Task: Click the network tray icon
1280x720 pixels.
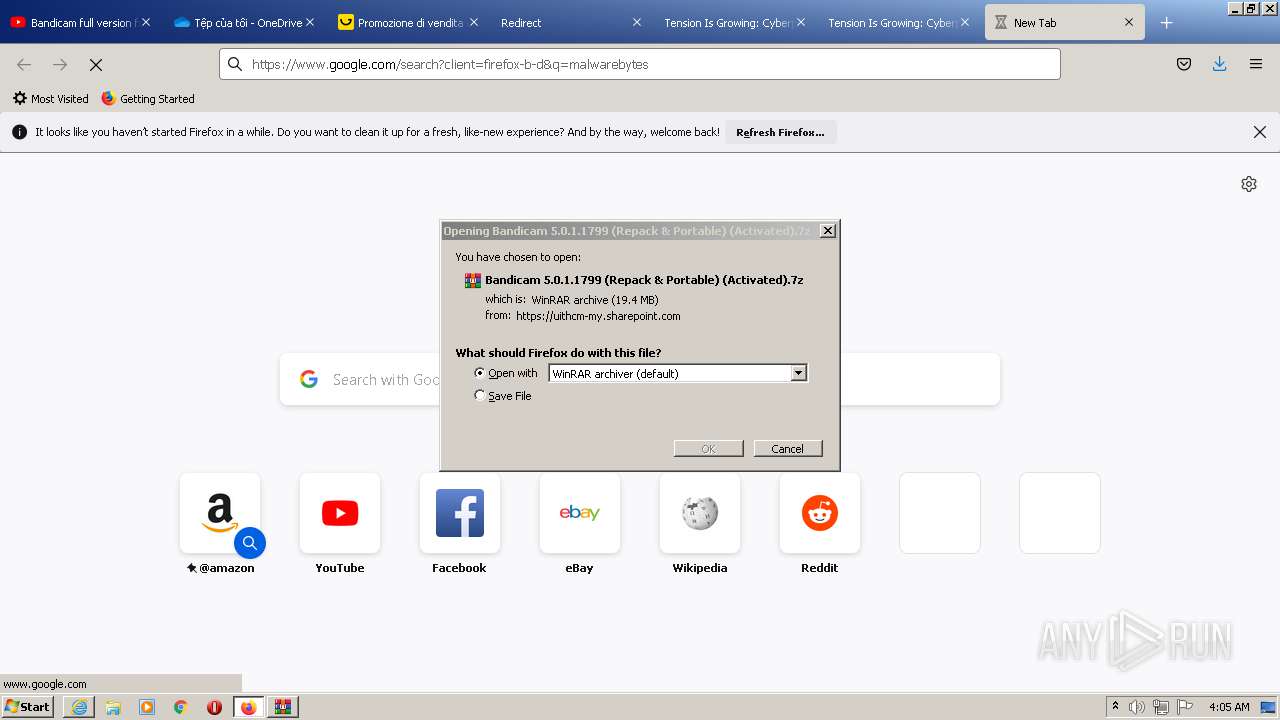Action: coord(1161,707)
